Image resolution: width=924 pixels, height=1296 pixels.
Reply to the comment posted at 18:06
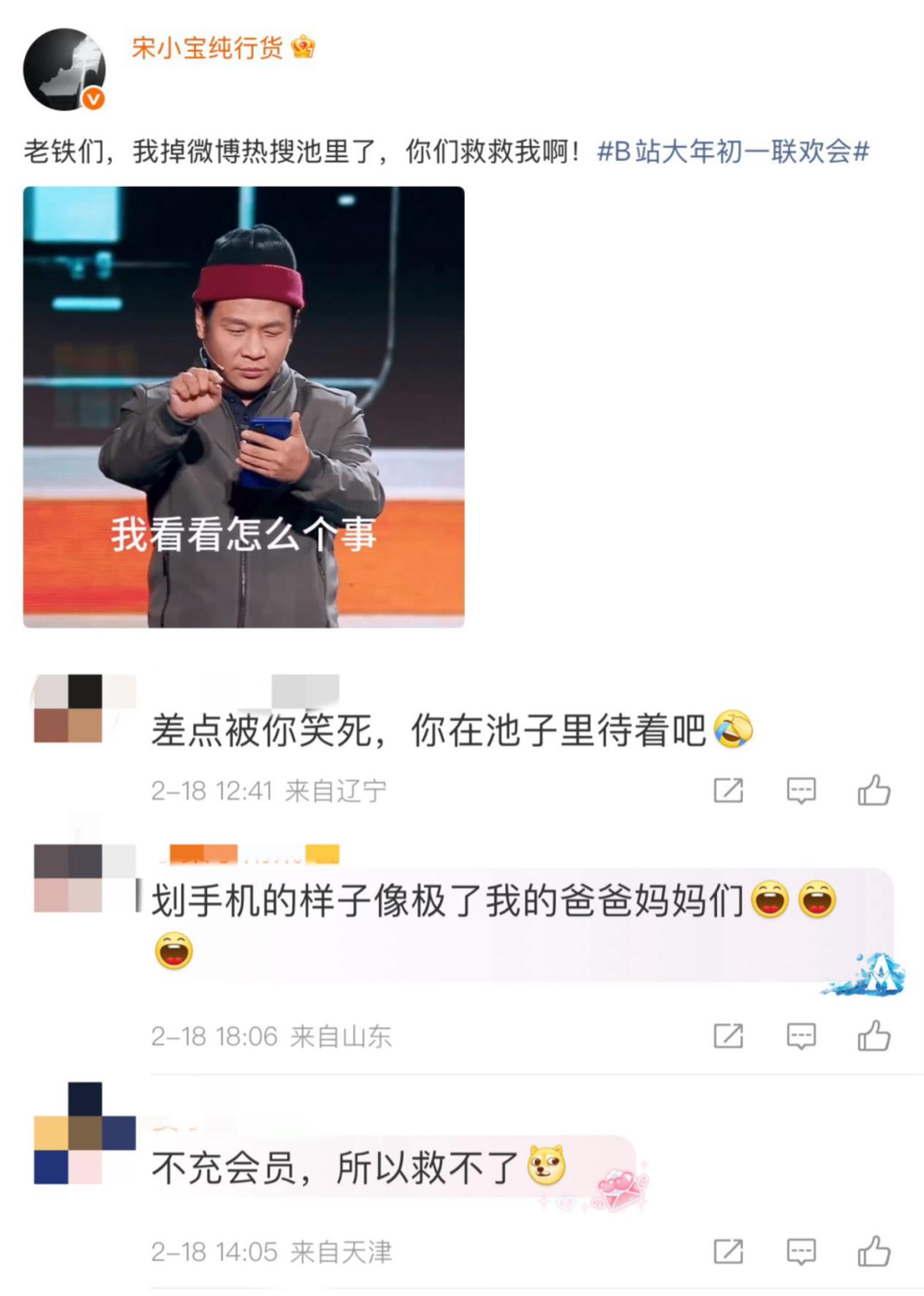tap(801, 1036)
